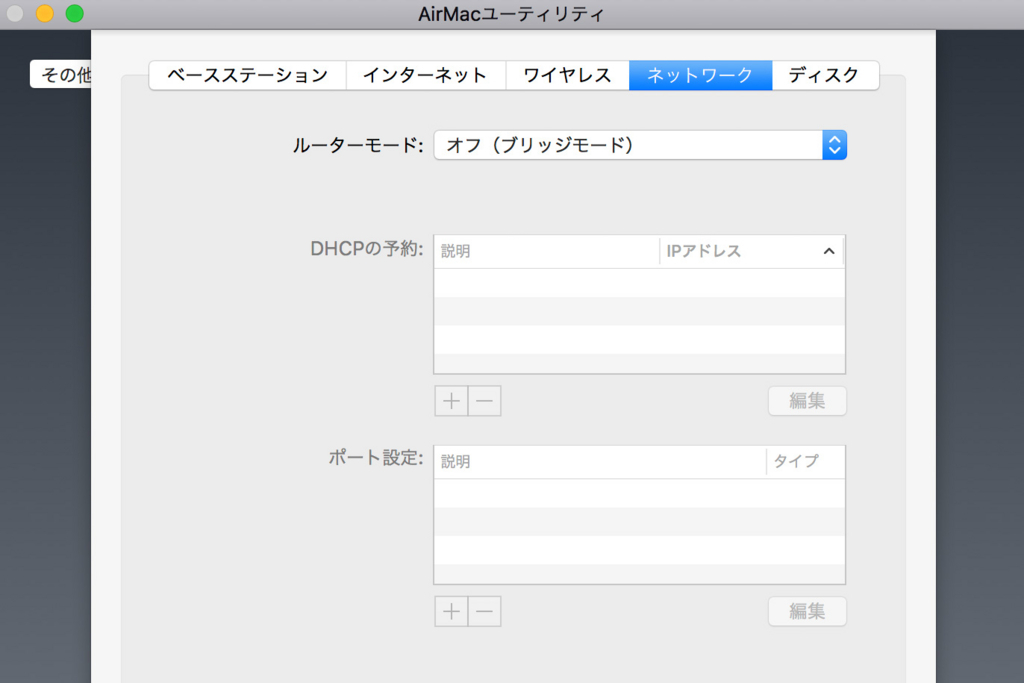
Task: Select the first row in the DHCPの予約 list
Action: coord(639,283)
